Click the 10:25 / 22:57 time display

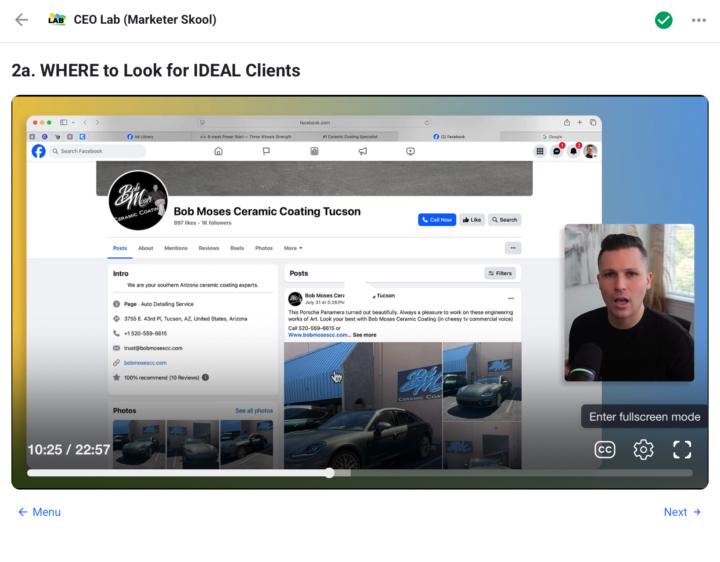69,450
